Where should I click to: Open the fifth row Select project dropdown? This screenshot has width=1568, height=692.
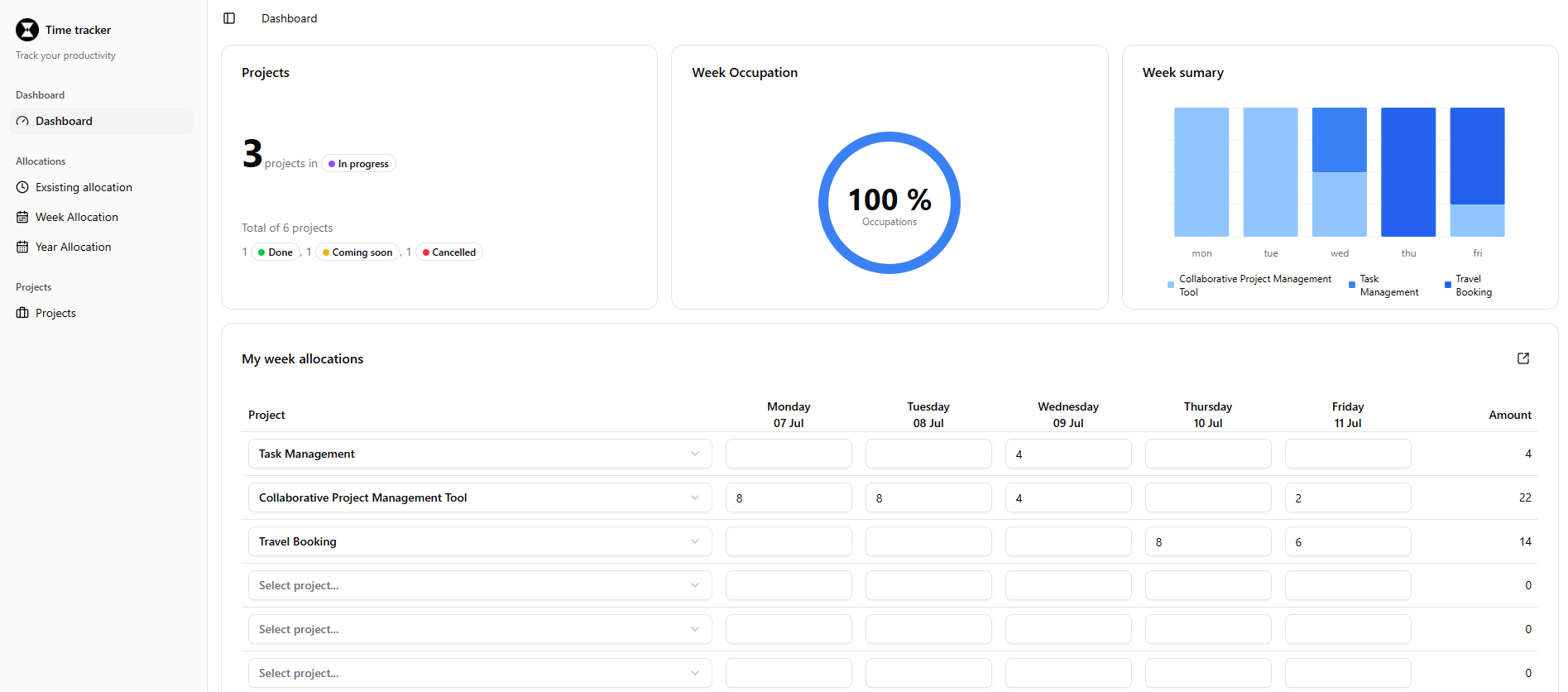click(480, 629)
